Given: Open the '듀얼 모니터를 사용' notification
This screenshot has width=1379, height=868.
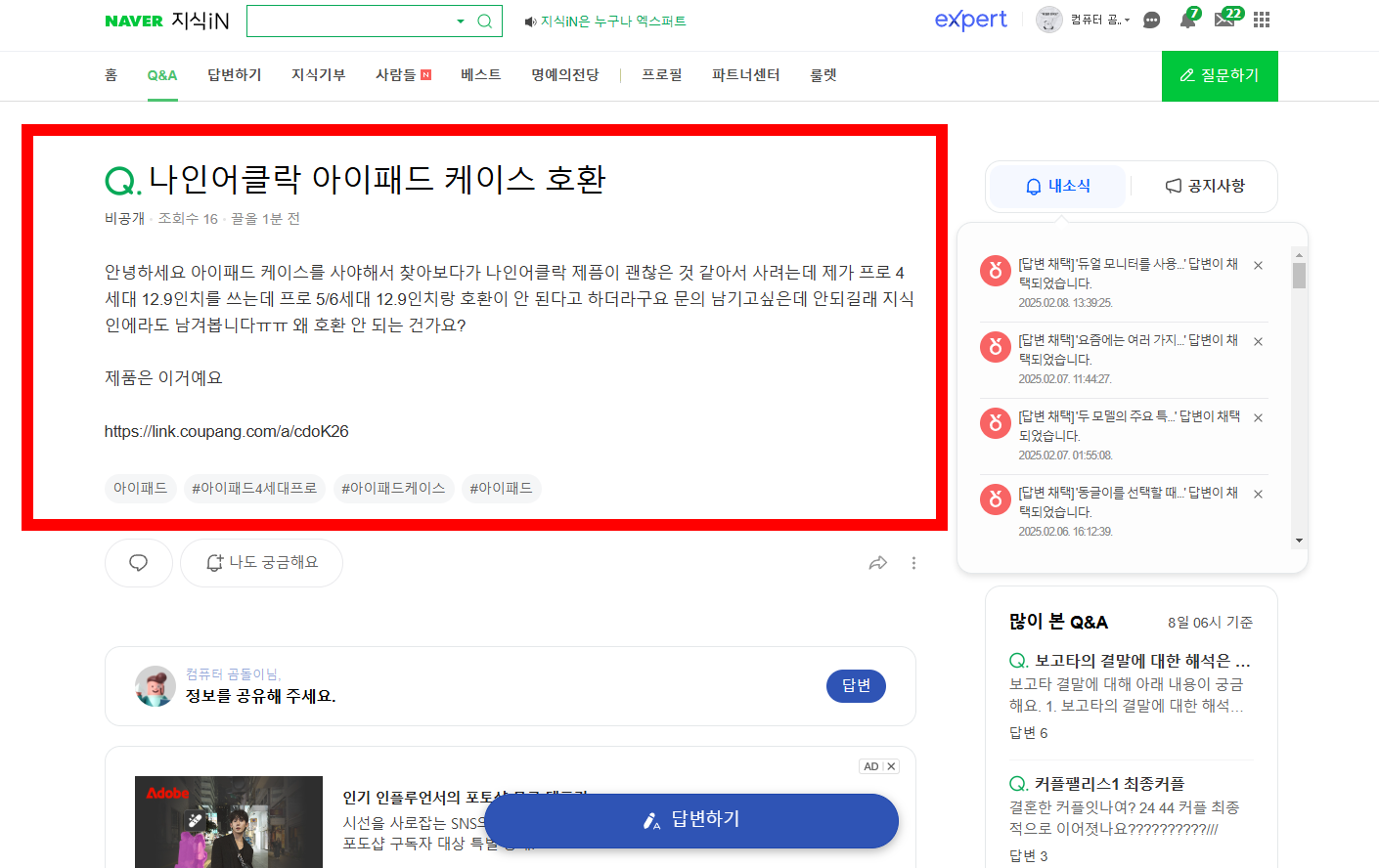Looking at the screenshot, I should point(1128,274).
